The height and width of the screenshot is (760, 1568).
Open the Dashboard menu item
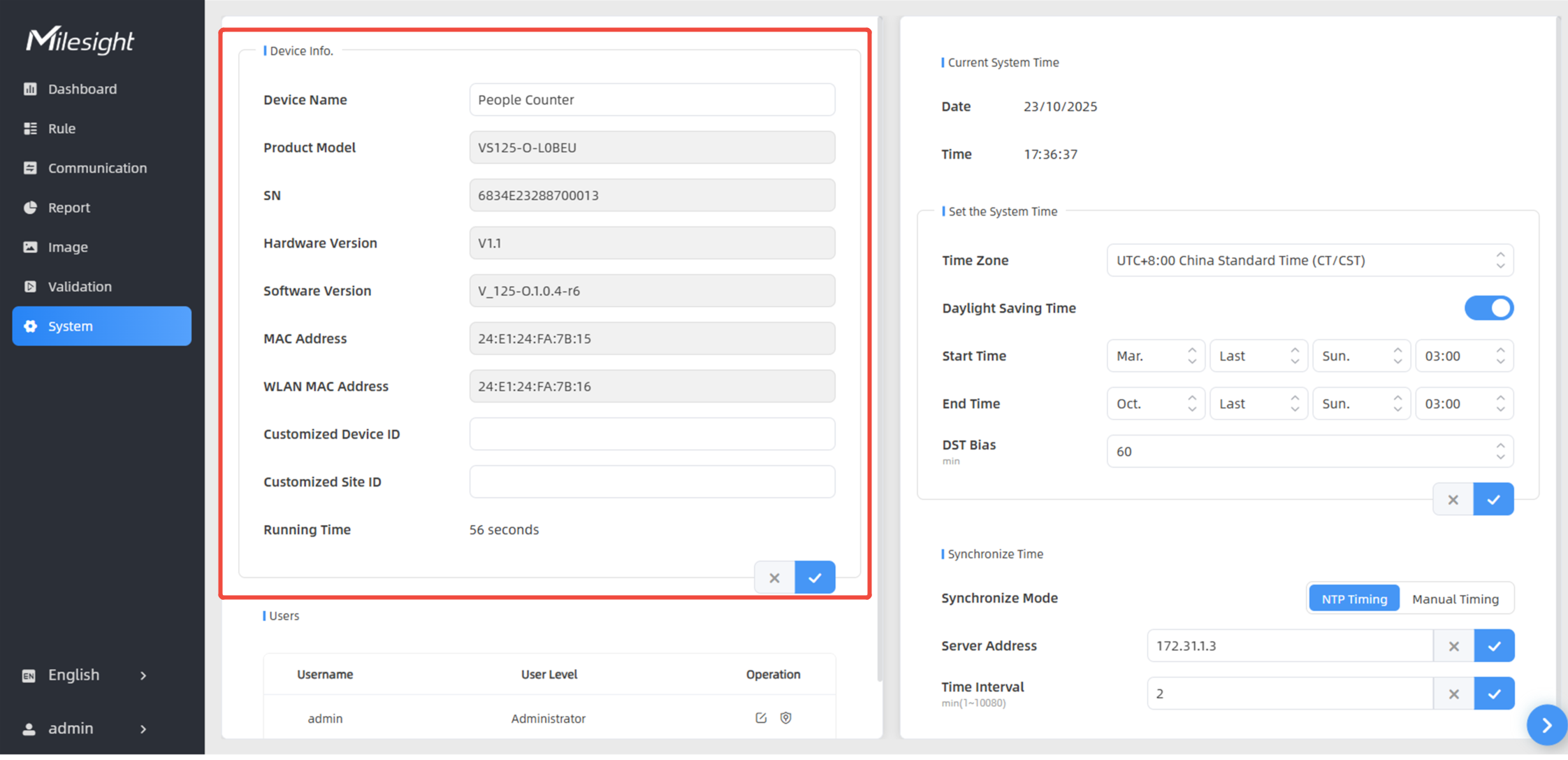82,89
